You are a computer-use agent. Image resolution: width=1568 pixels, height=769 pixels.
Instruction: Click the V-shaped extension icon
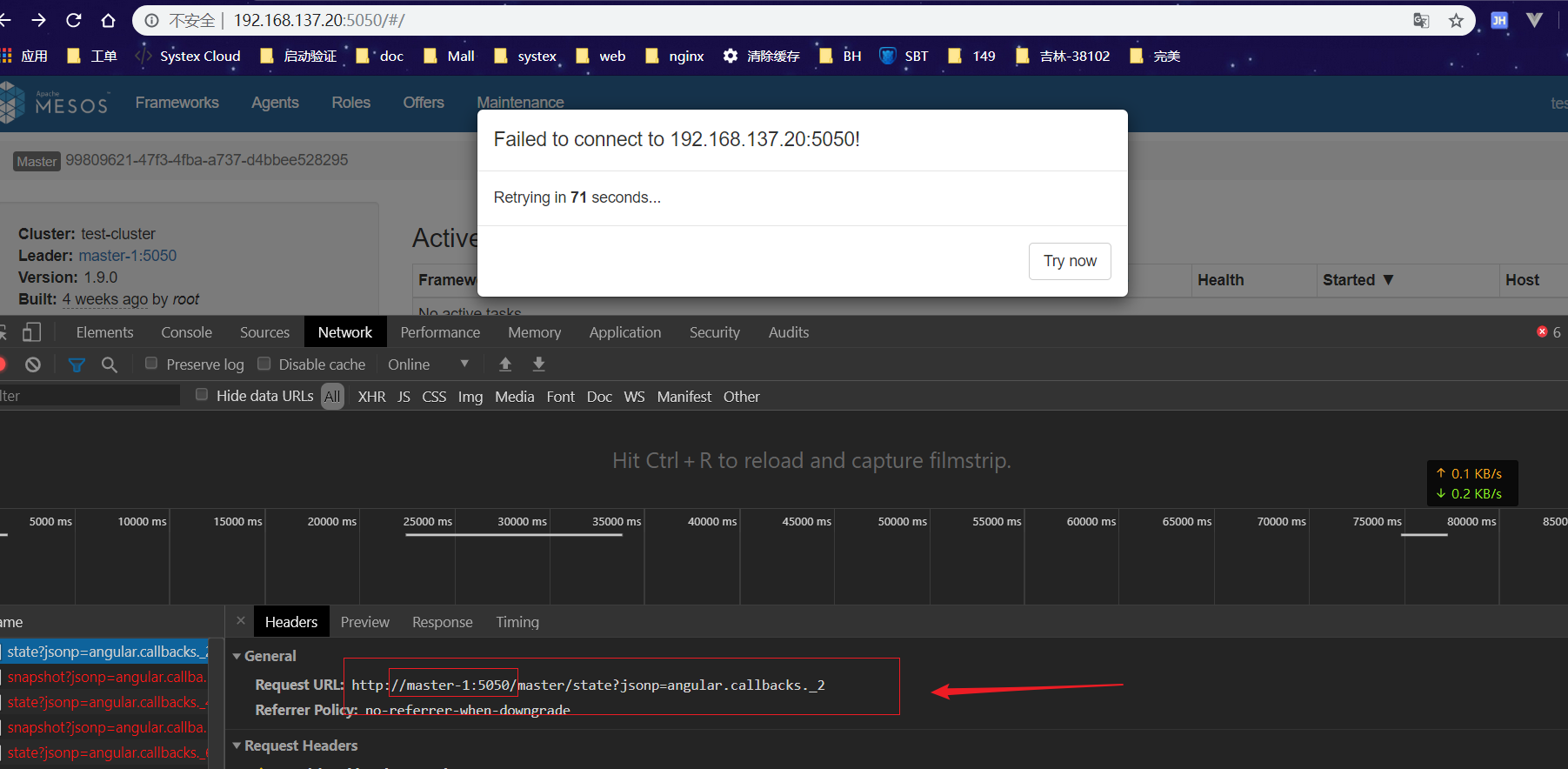1534,19
